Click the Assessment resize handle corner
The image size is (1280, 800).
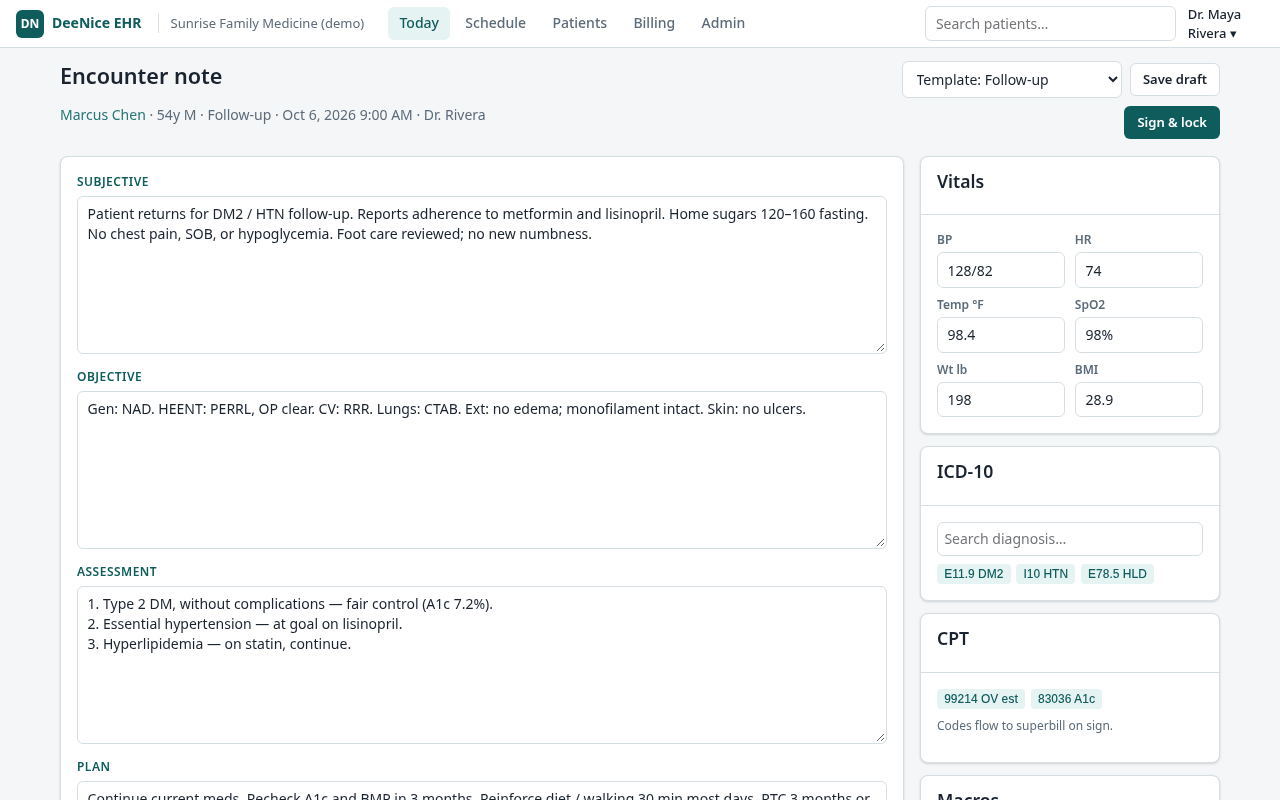click(880, 737)
